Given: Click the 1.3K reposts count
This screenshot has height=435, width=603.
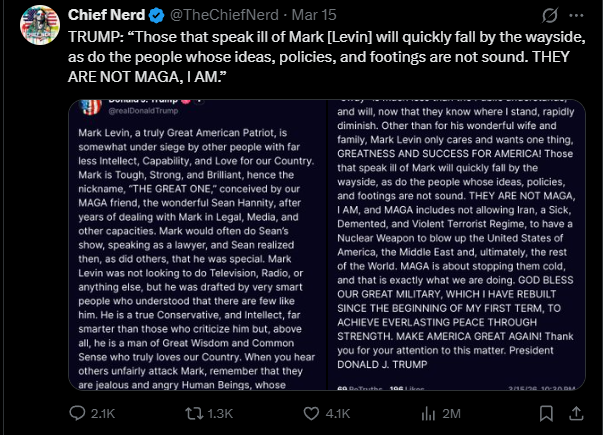Looking at the screenshot, I should tap(219, 413).
